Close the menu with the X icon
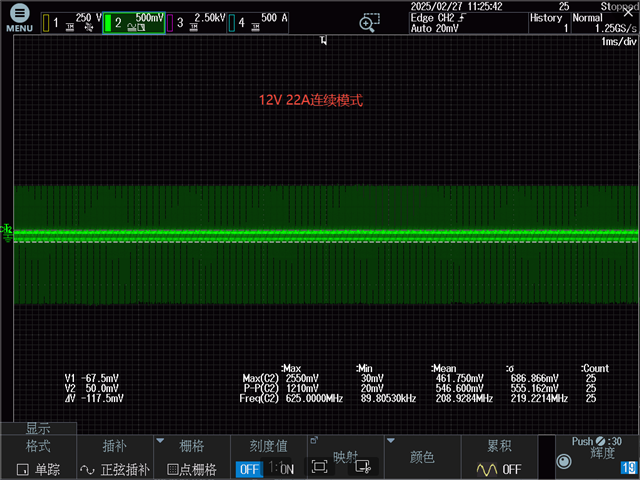Viewport: 640px width, 480px height. coord(628,13)
